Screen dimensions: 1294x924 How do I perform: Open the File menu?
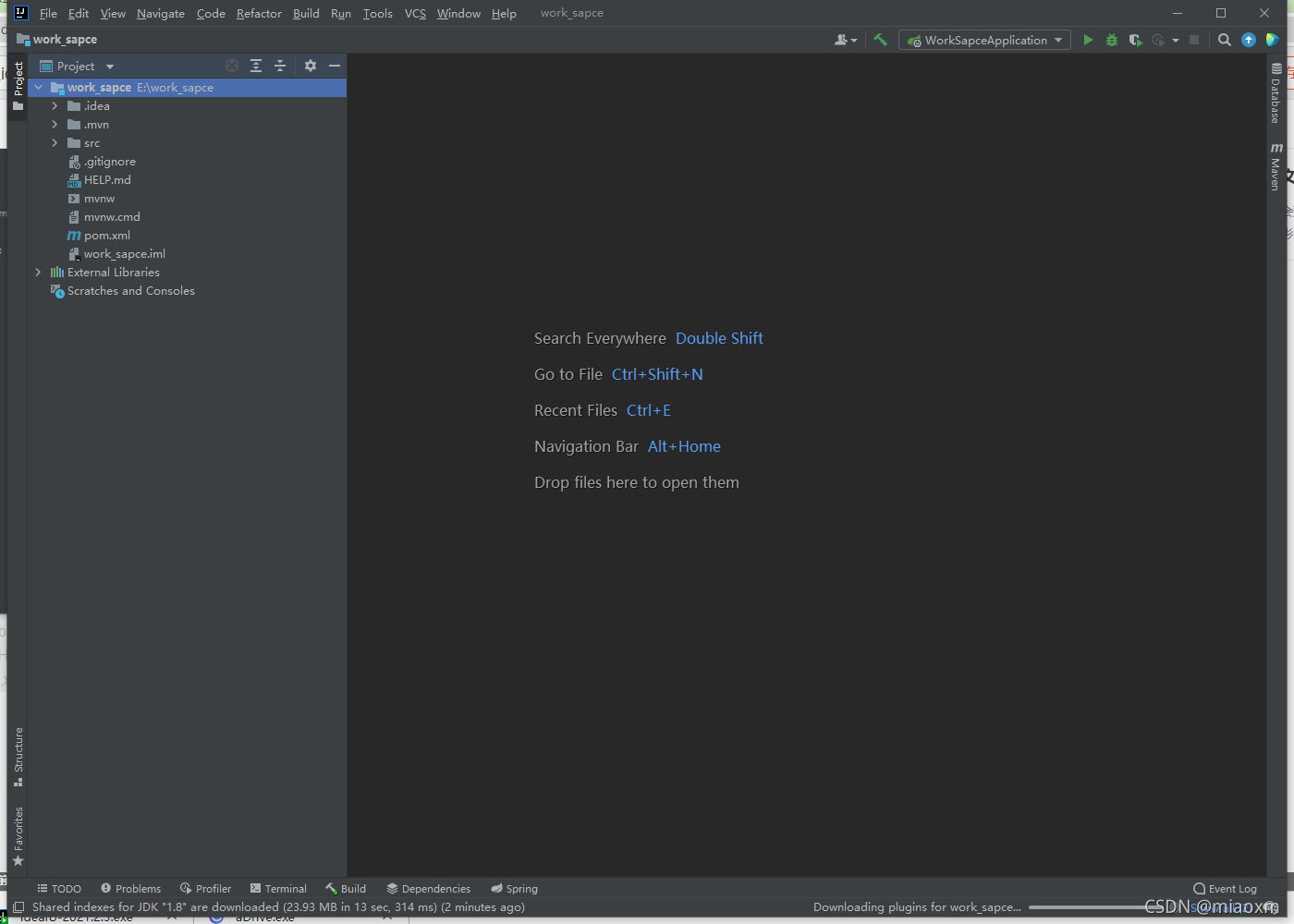point(48,13)
